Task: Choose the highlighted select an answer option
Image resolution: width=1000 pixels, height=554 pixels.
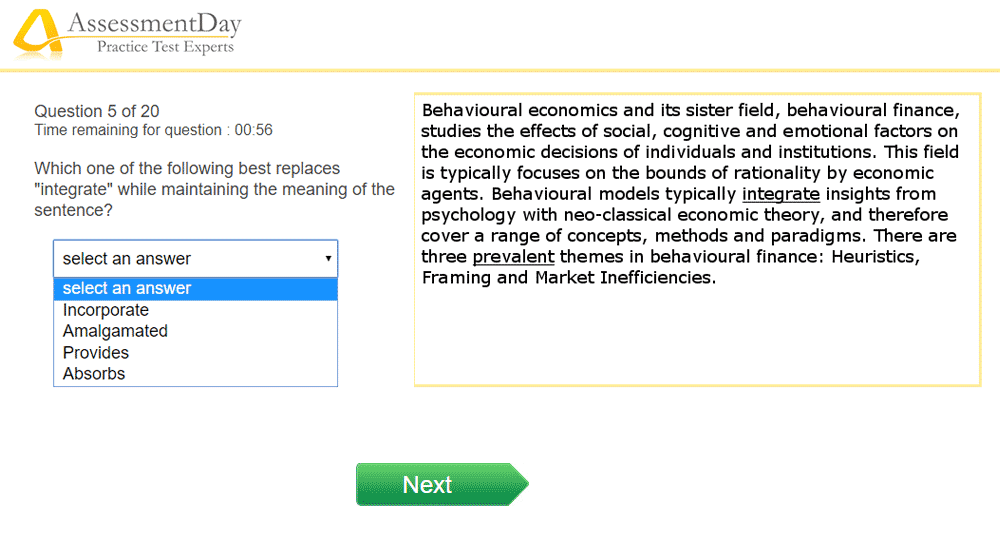Action: pos(195,289)
